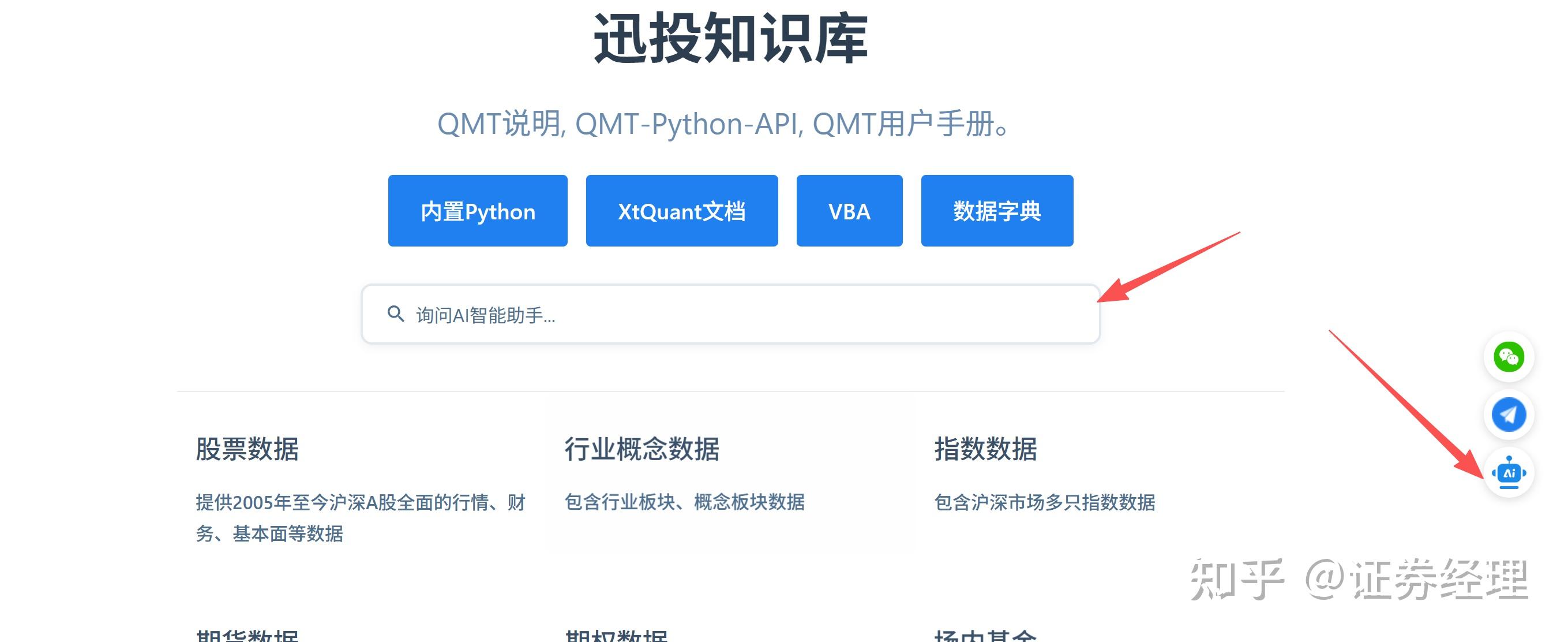The height and width of the screenshot is (642, 1568).
Task: Click the 包含行业板块、概念板块数据 description
Action: pyautogui.click(x=685, y=502)
